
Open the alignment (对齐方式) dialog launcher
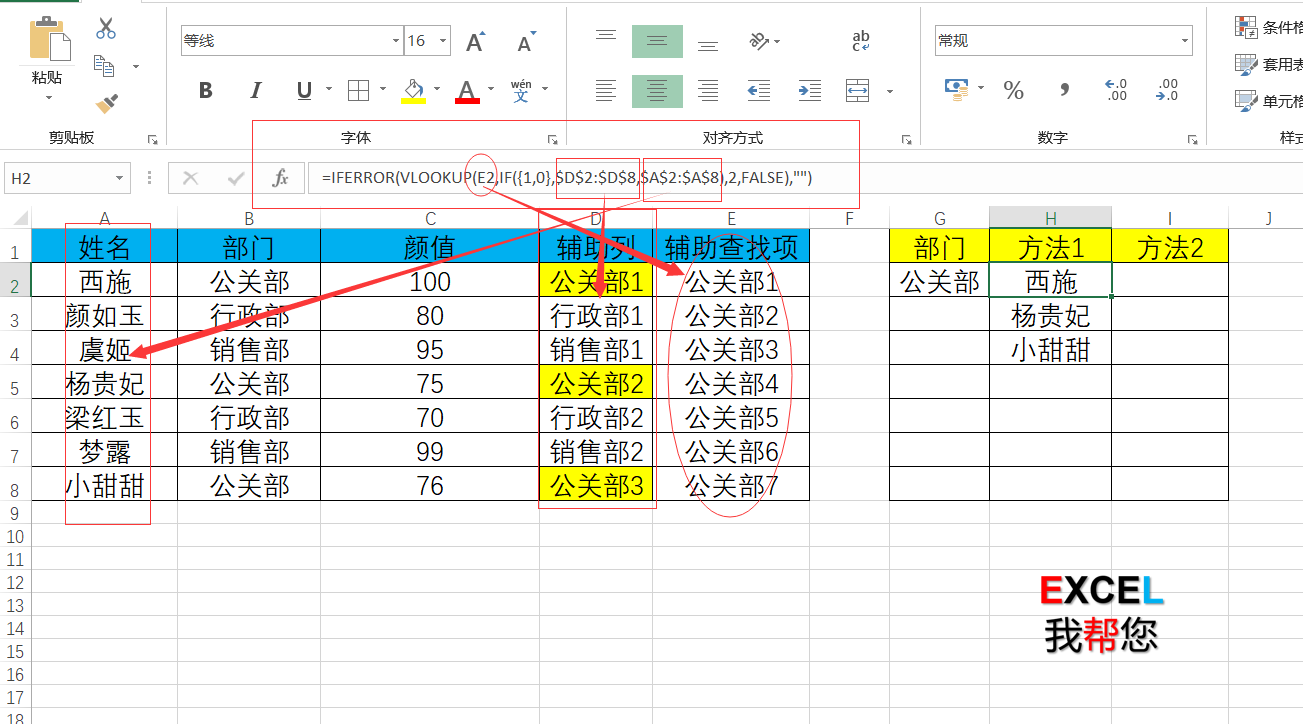(x=906, y=140)
